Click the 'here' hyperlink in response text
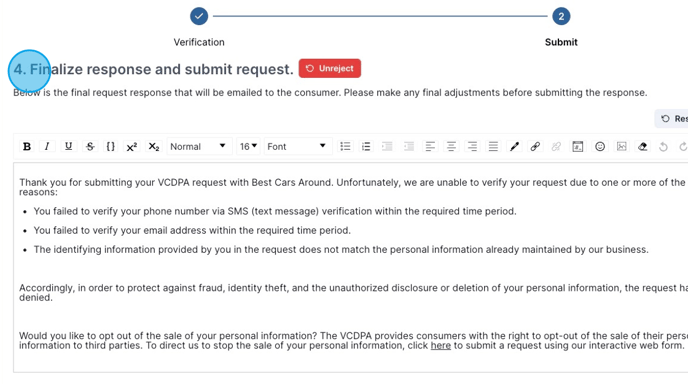 [x=441, y=345]
